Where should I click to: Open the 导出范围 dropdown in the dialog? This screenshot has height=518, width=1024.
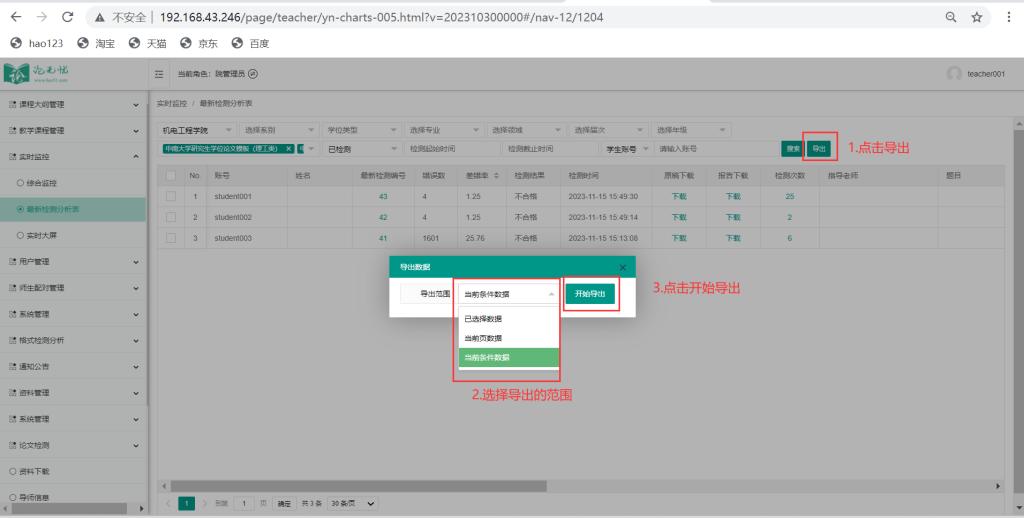507,294
